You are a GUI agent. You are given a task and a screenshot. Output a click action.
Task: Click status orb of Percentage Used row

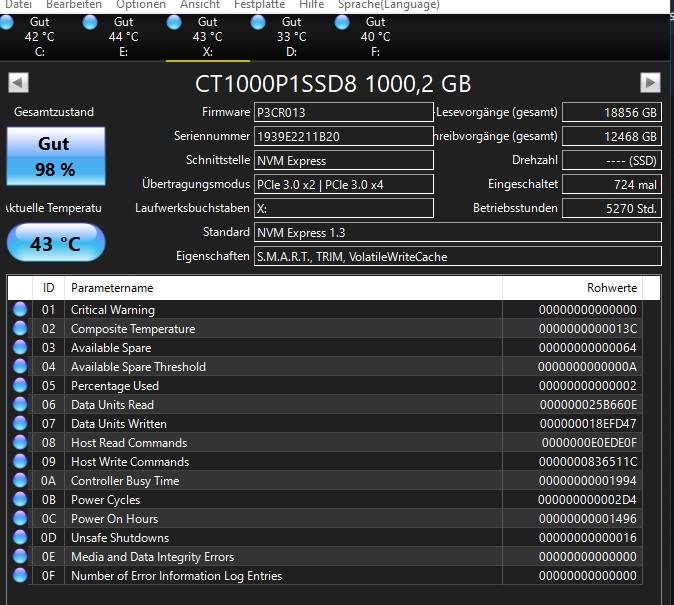coord(20,385)
